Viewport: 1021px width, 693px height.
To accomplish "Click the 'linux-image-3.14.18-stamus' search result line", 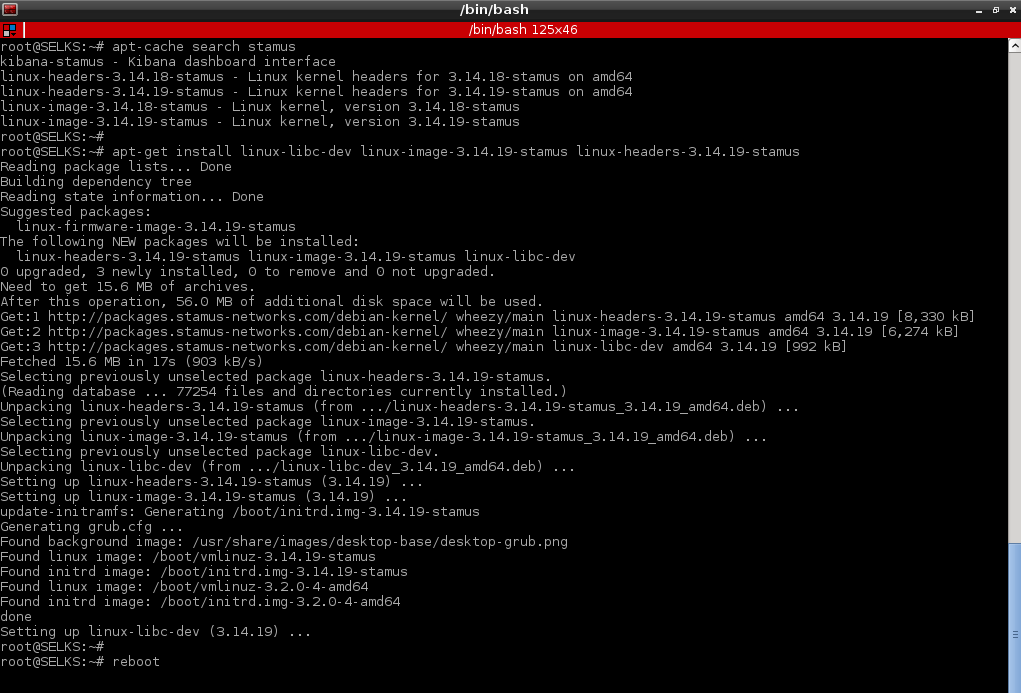I will click(x=260, y=107).
